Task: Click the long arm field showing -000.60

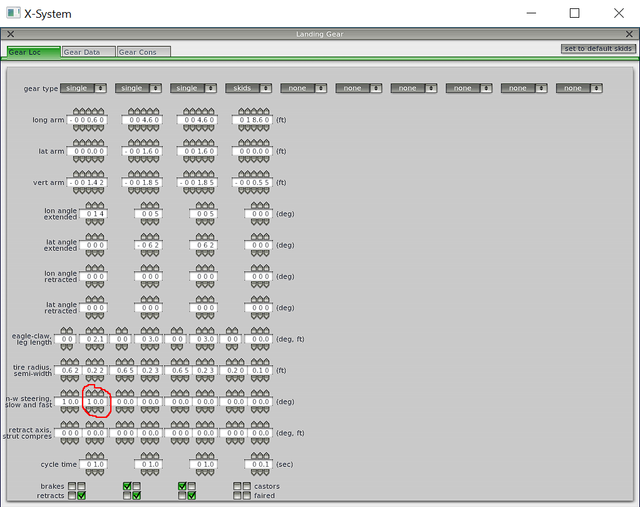Action: click(x=87, y=120)
